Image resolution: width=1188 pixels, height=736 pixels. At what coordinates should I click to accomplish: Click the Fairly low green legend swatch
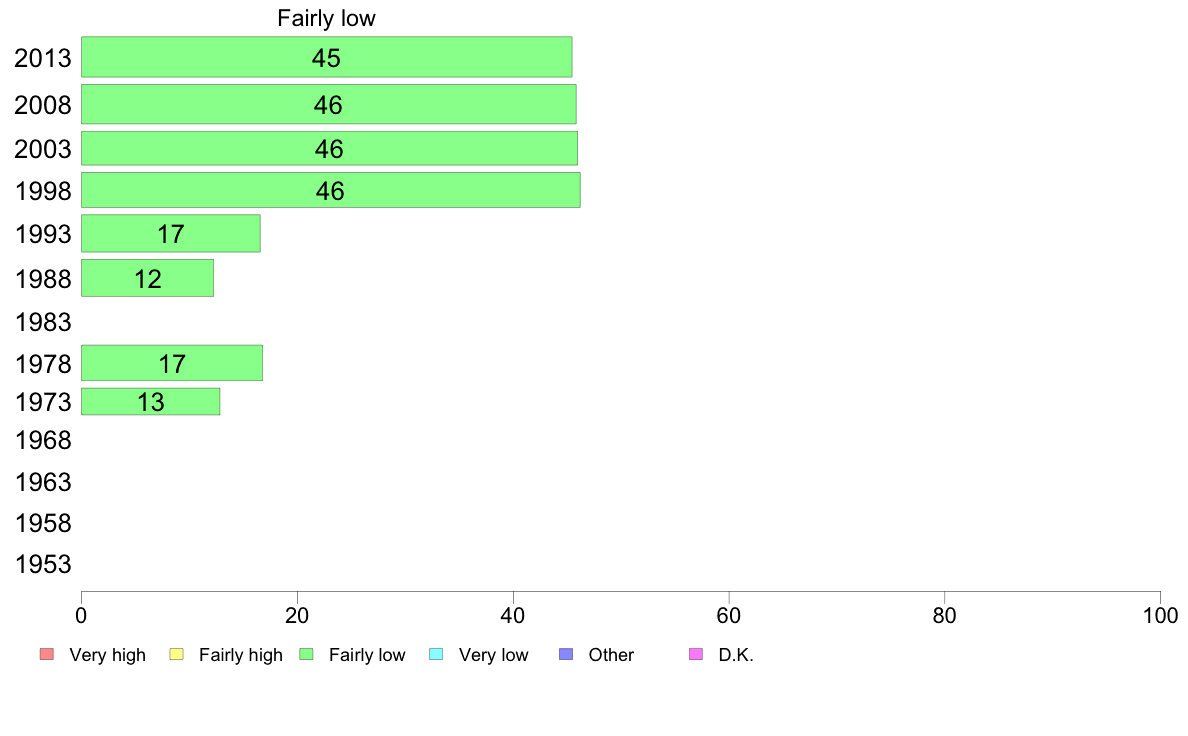point(306,654)
